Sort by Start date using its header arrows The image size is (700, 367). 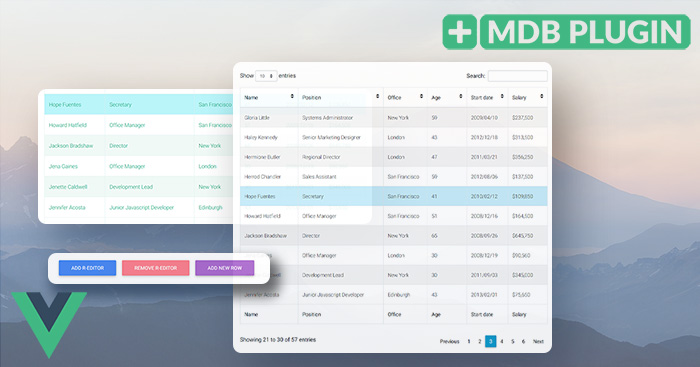[502, 97]
